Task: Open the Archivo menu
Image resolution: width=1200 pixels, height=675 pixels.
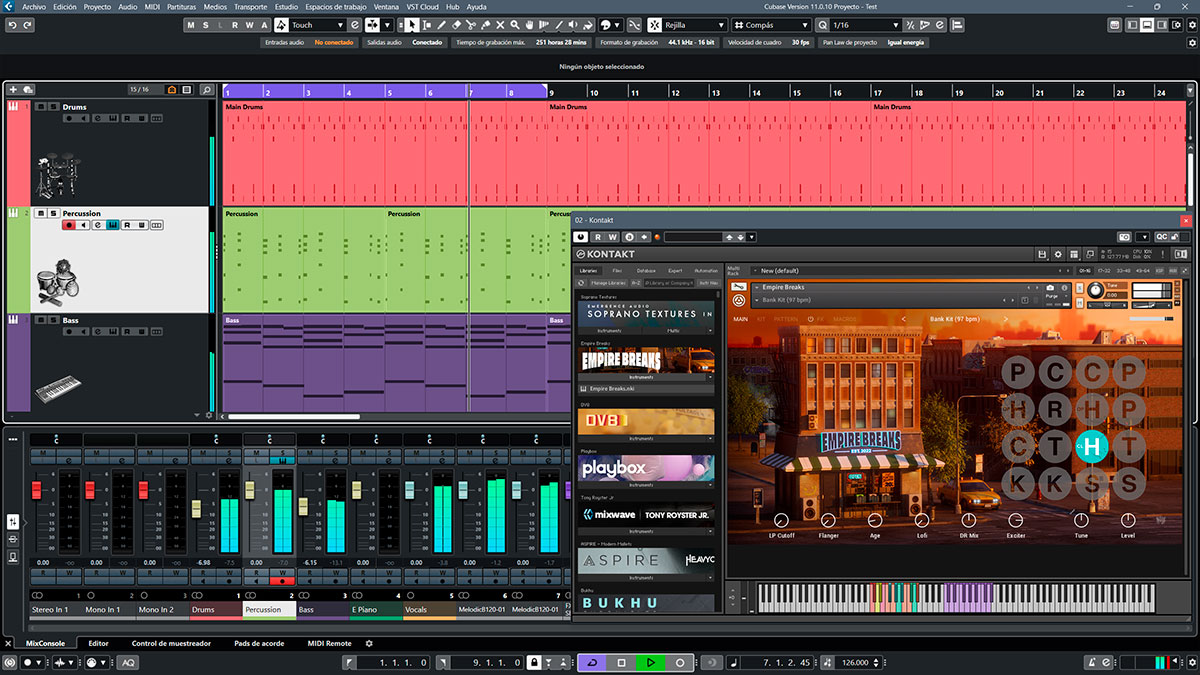Action: (34, 6)
